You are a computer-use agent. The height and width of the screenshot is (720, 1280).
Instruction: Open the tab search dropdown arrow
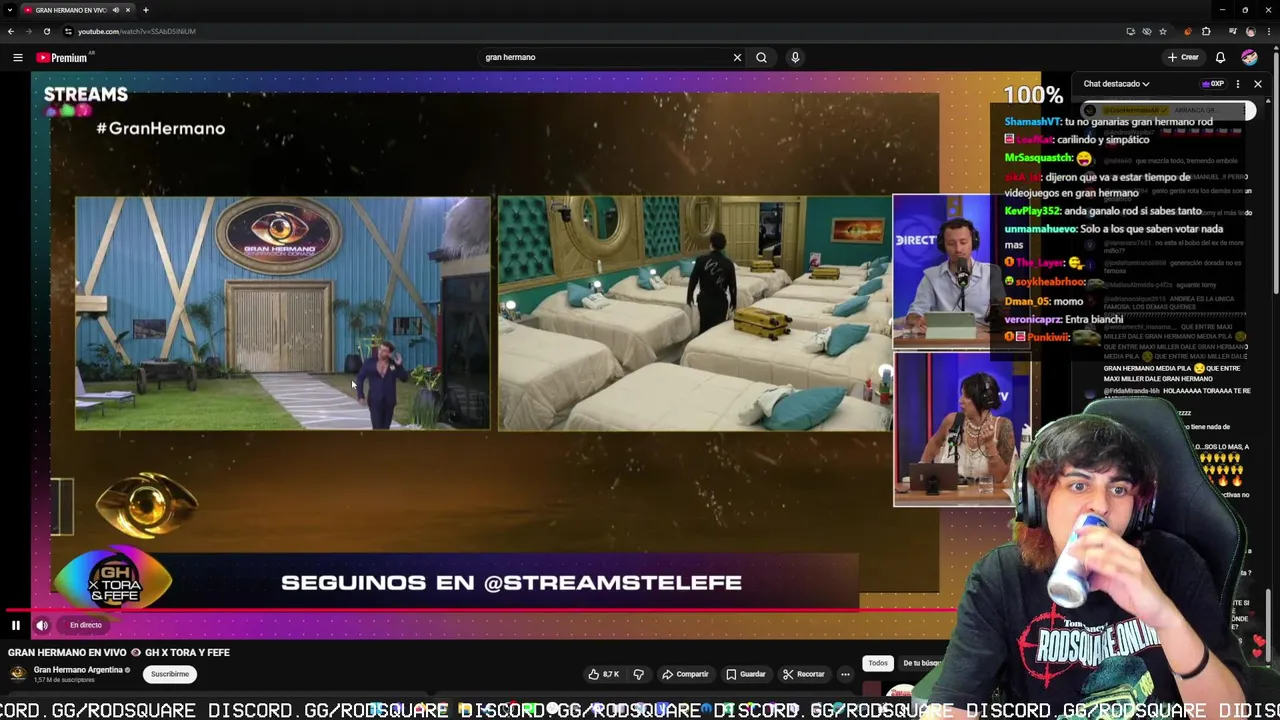point(10,10)
